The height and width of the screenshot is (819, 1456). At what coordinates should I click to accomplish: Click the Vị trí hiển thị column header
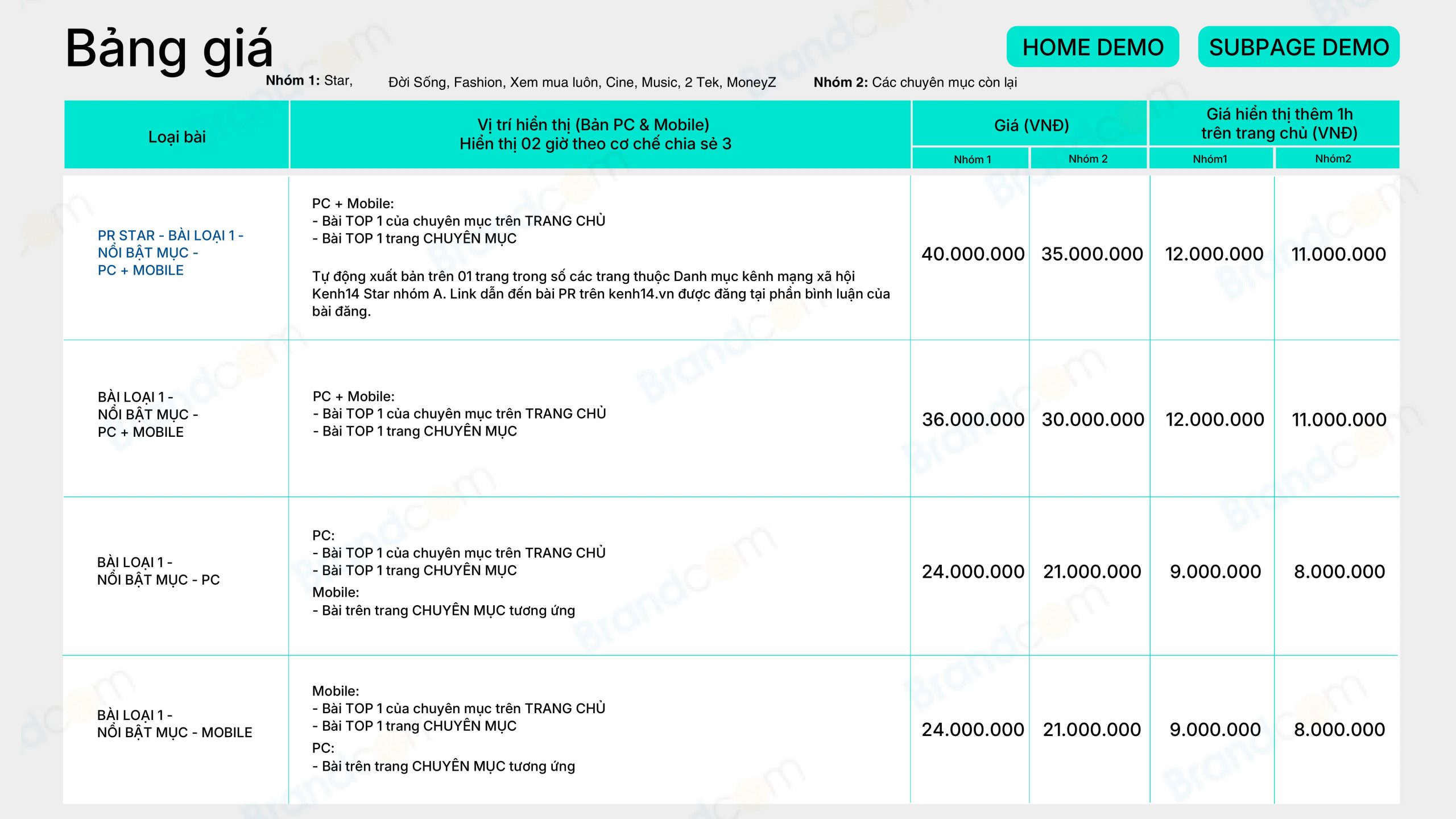point(600,135)
